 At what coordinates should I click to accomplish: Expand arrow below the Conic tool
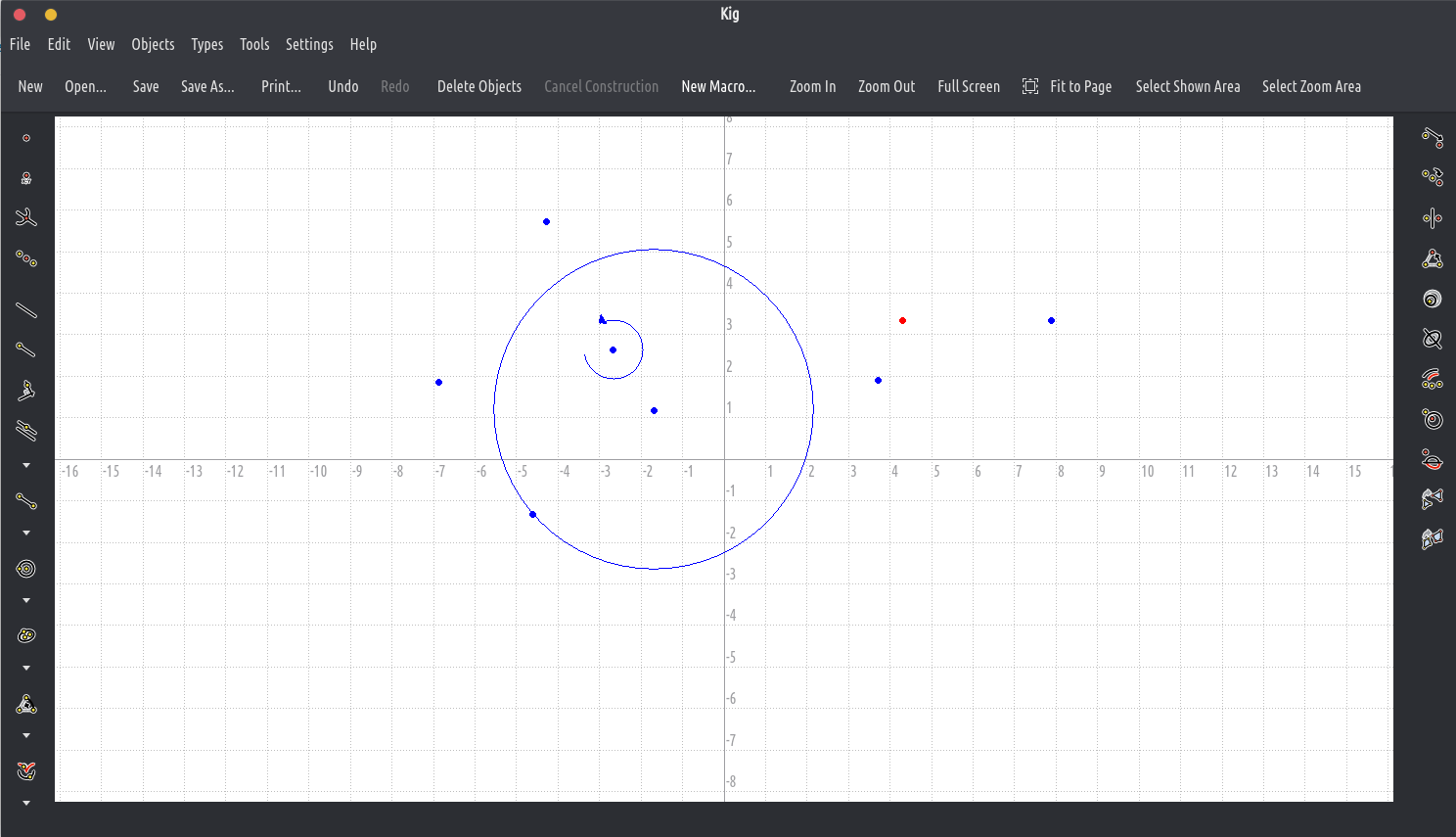(26, 668)
